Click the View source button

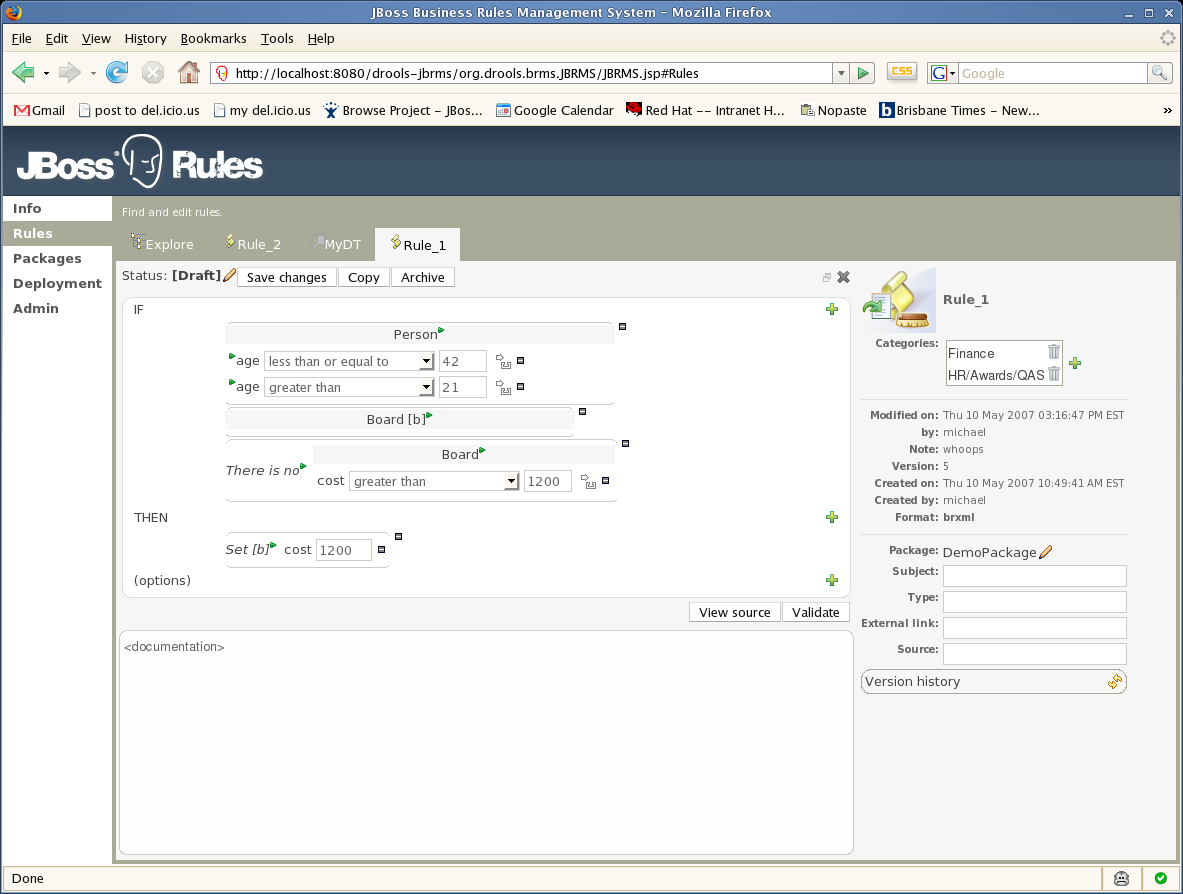click(x=735, y=612)
